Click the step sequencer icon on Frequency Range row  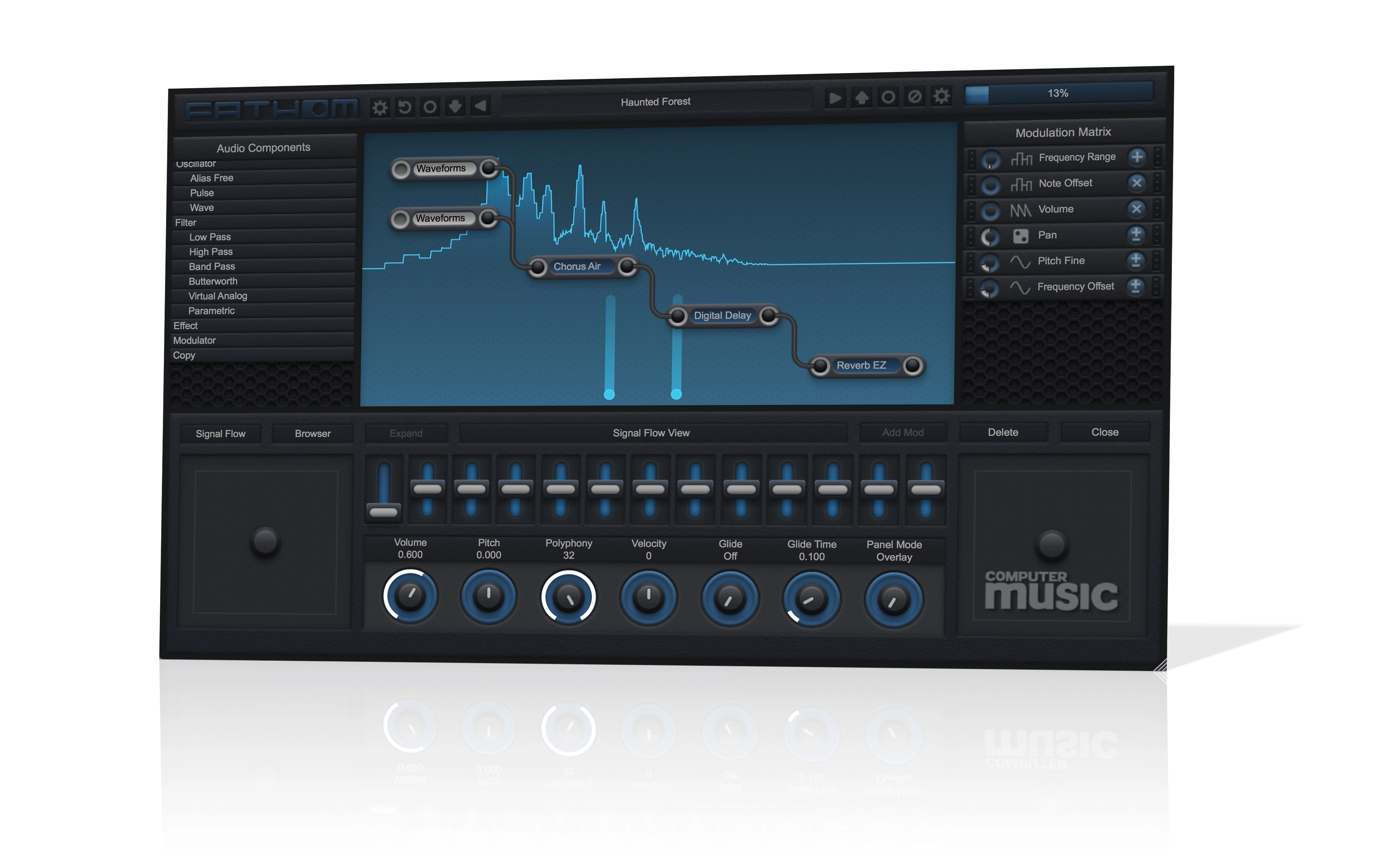click(1021, 158)
